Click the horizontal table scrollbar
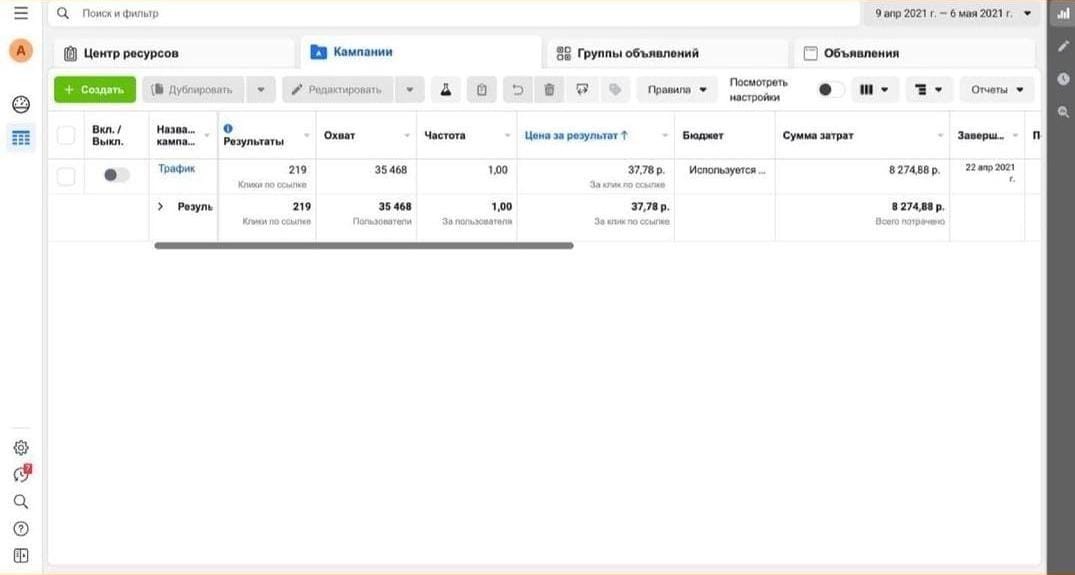This screenshot has height=575, width=1075. 364,245
